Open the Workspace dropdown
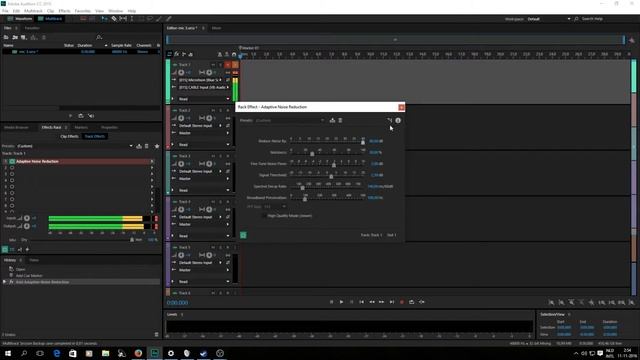Image resolution: width=640 pixels, height=360 pixels. pyautogui.click(x=549, y=19)
